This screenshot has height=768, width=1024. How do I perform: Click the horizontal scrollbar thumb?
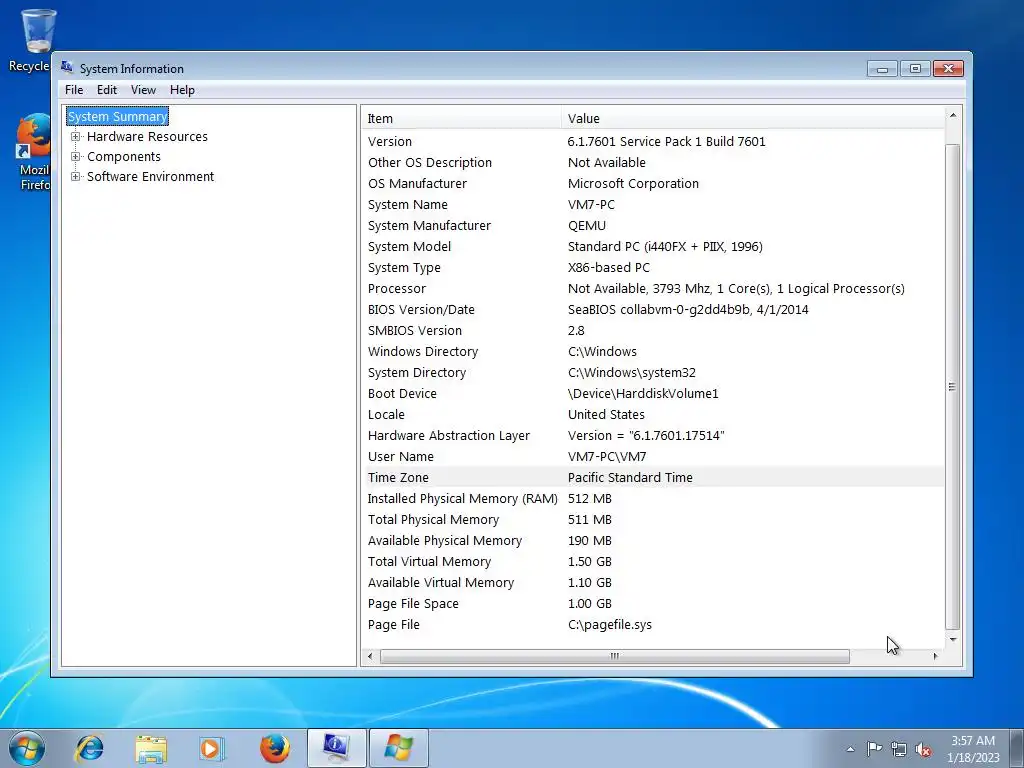[615, 656]
